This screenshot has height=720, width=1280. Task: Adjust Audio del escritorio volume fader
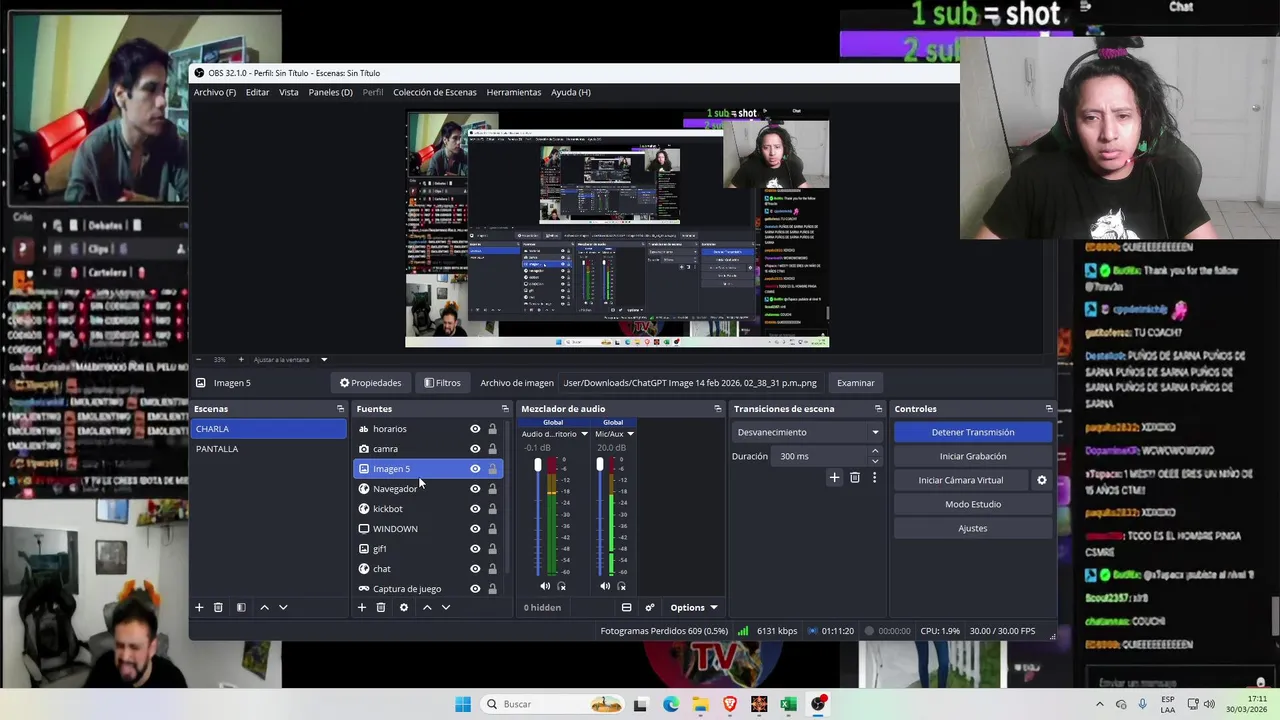point(538,466)
